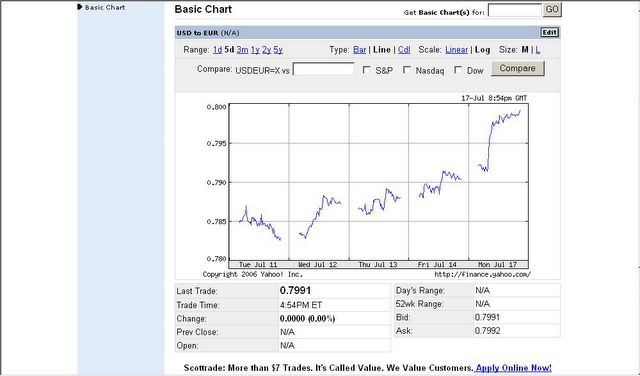The image size is (640, 376).
Task: Focus the Get Basic Chart symbol field
Action: [515, 10]
